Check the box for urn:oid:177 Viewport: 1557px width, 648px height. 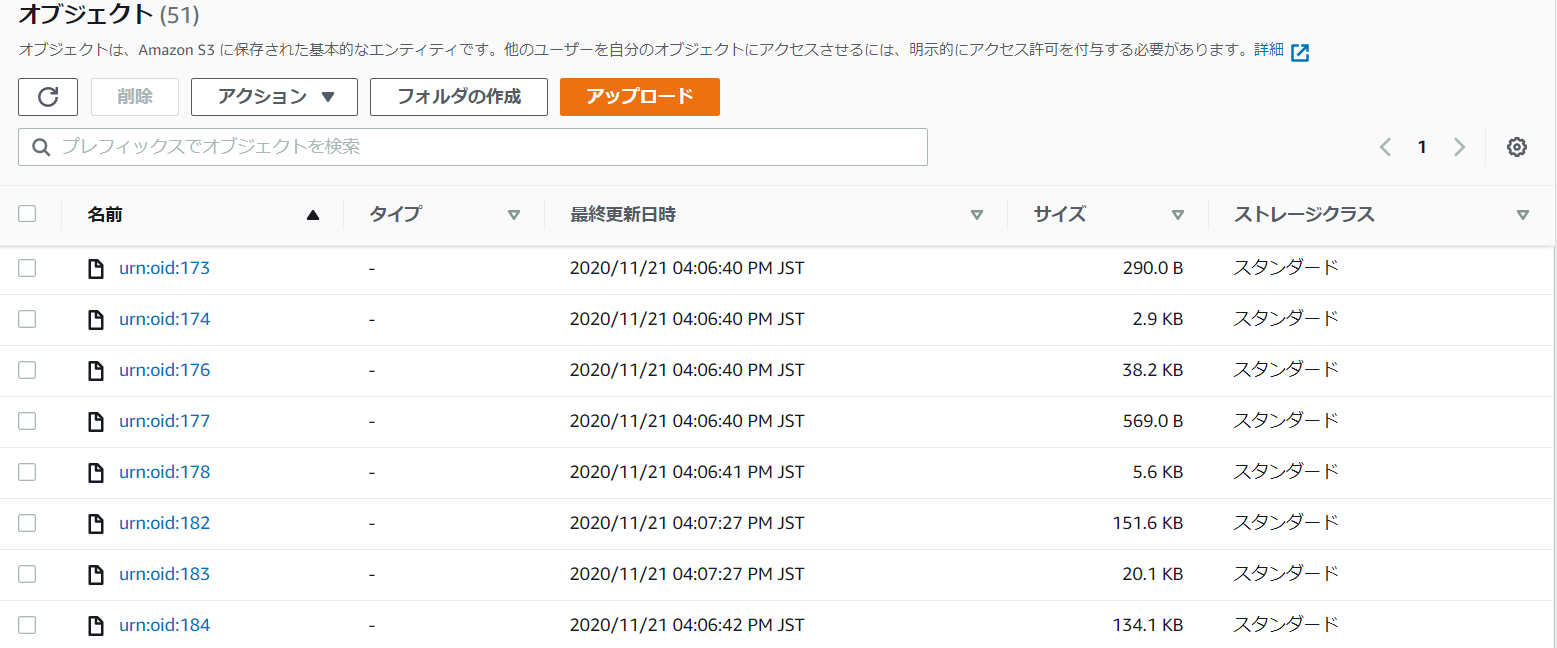tap(27, 421)
